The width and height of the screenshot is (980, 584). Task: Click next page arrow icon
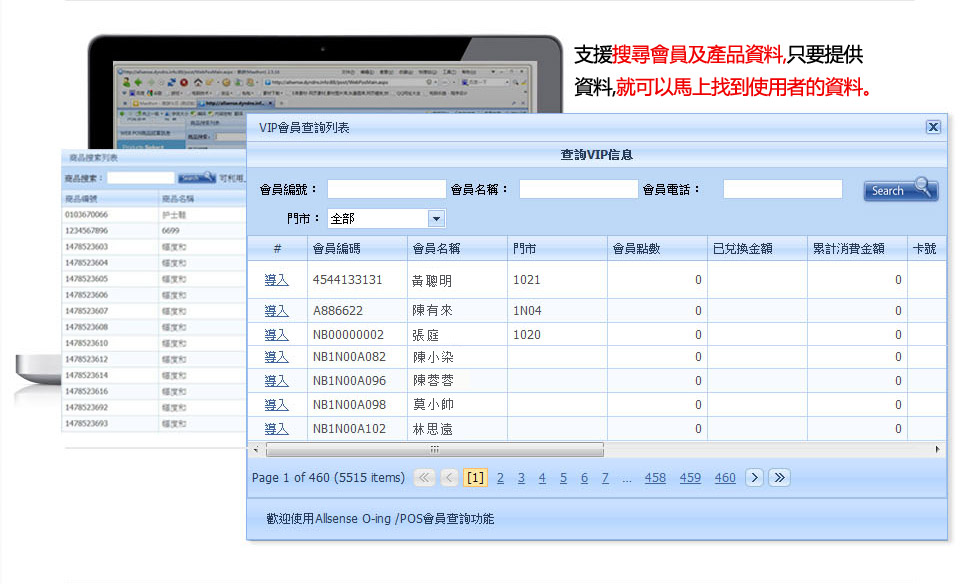pos(755,478)
